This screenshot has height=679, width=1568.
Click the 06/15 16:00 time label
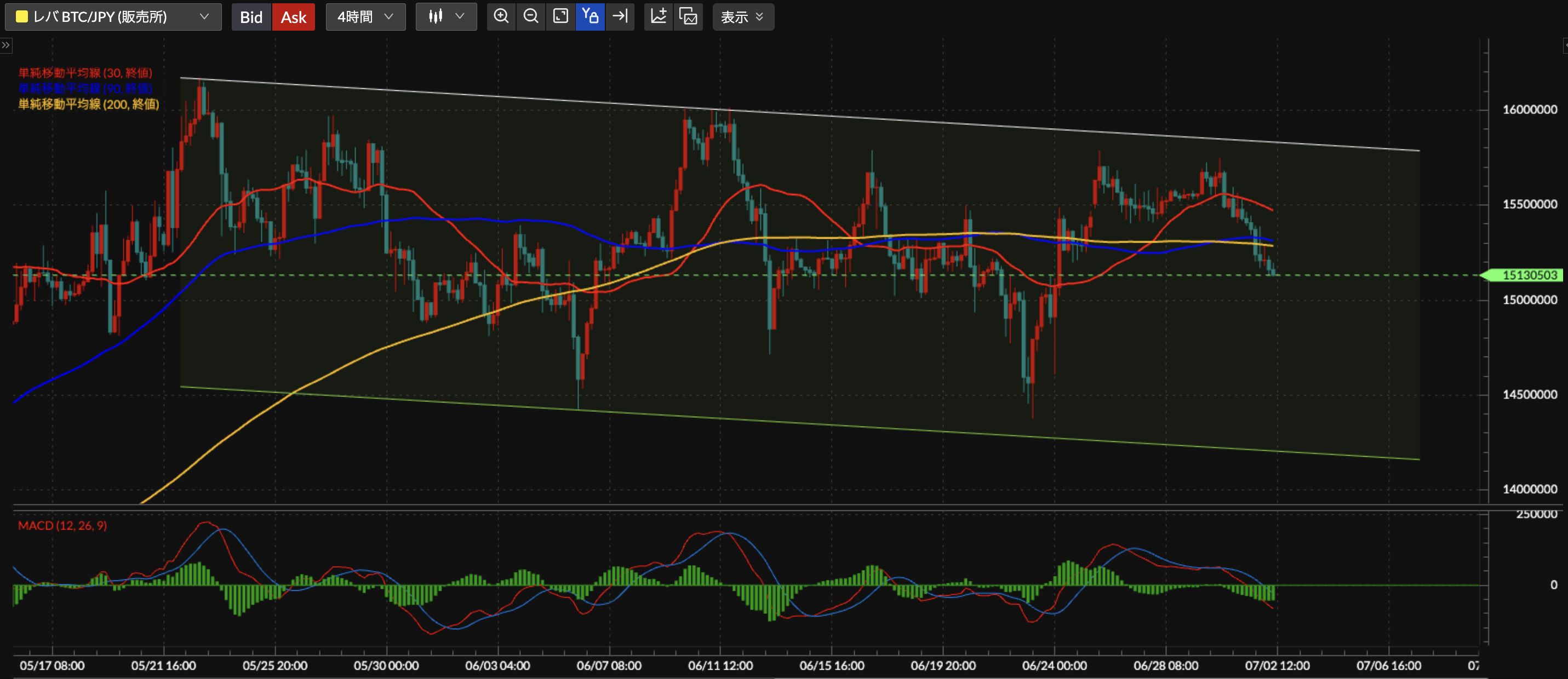(832, 666)
